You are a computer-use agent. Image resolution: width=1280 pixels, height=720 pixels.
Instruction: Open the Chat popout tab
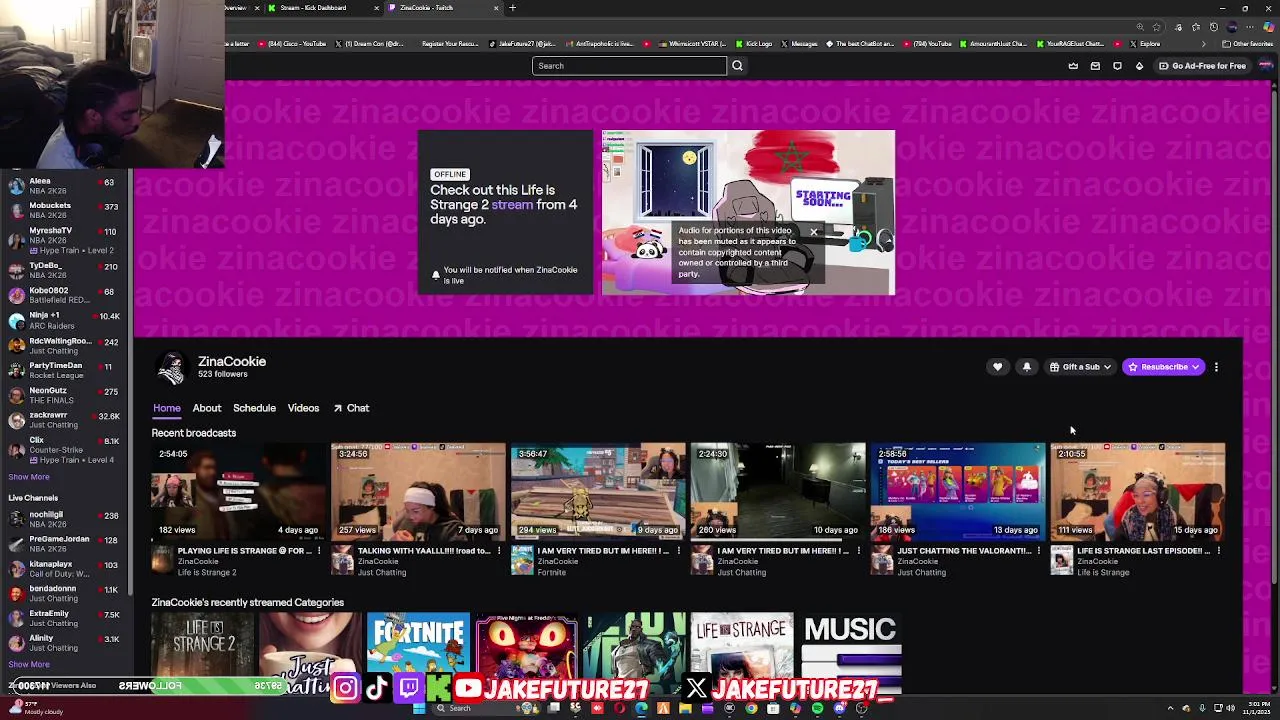point(351,408)
